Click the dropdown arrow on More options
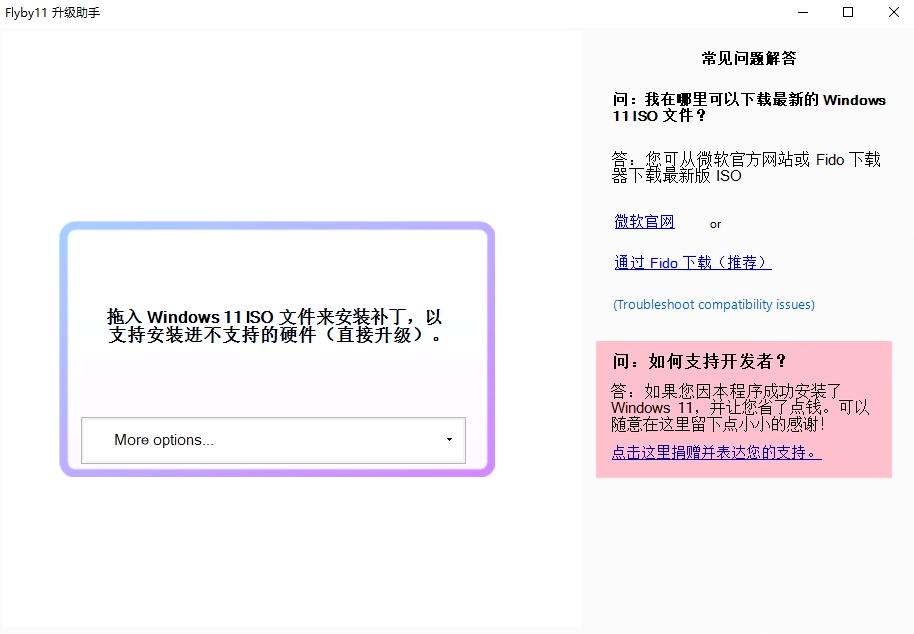914x634 pixels. pyautogui.click(x=449, y=440)
